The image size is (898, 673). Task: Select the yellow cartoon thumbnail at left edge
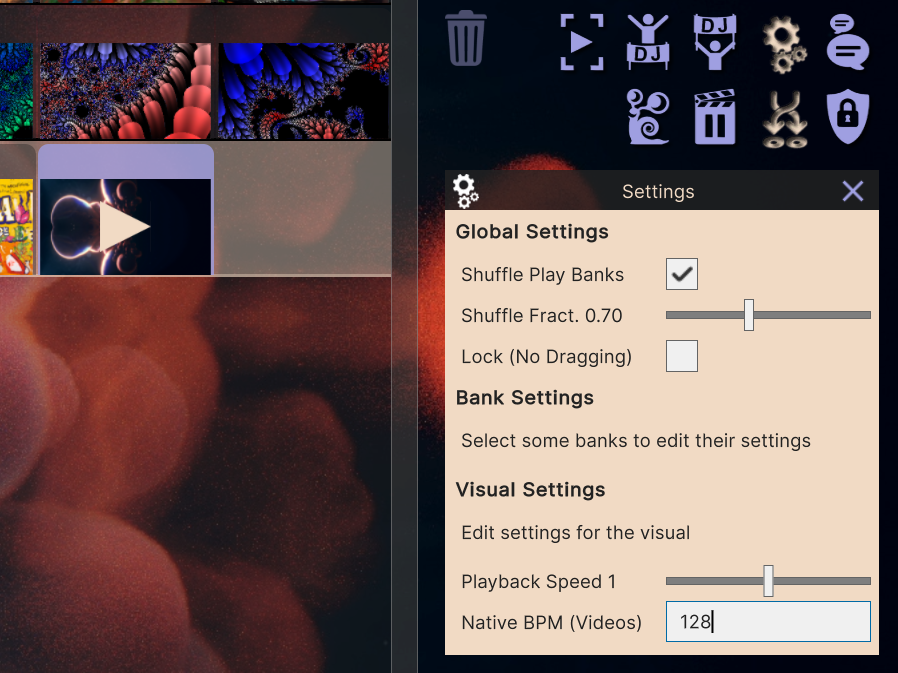[x=16, y=227]
